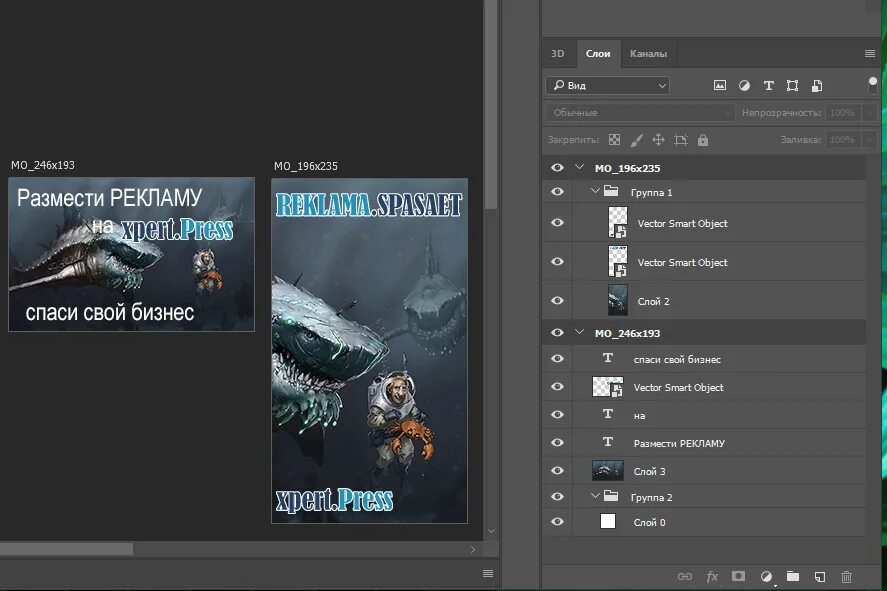
Task: Open the Обычные blend mode dropdown
Action: click(640, 113)
